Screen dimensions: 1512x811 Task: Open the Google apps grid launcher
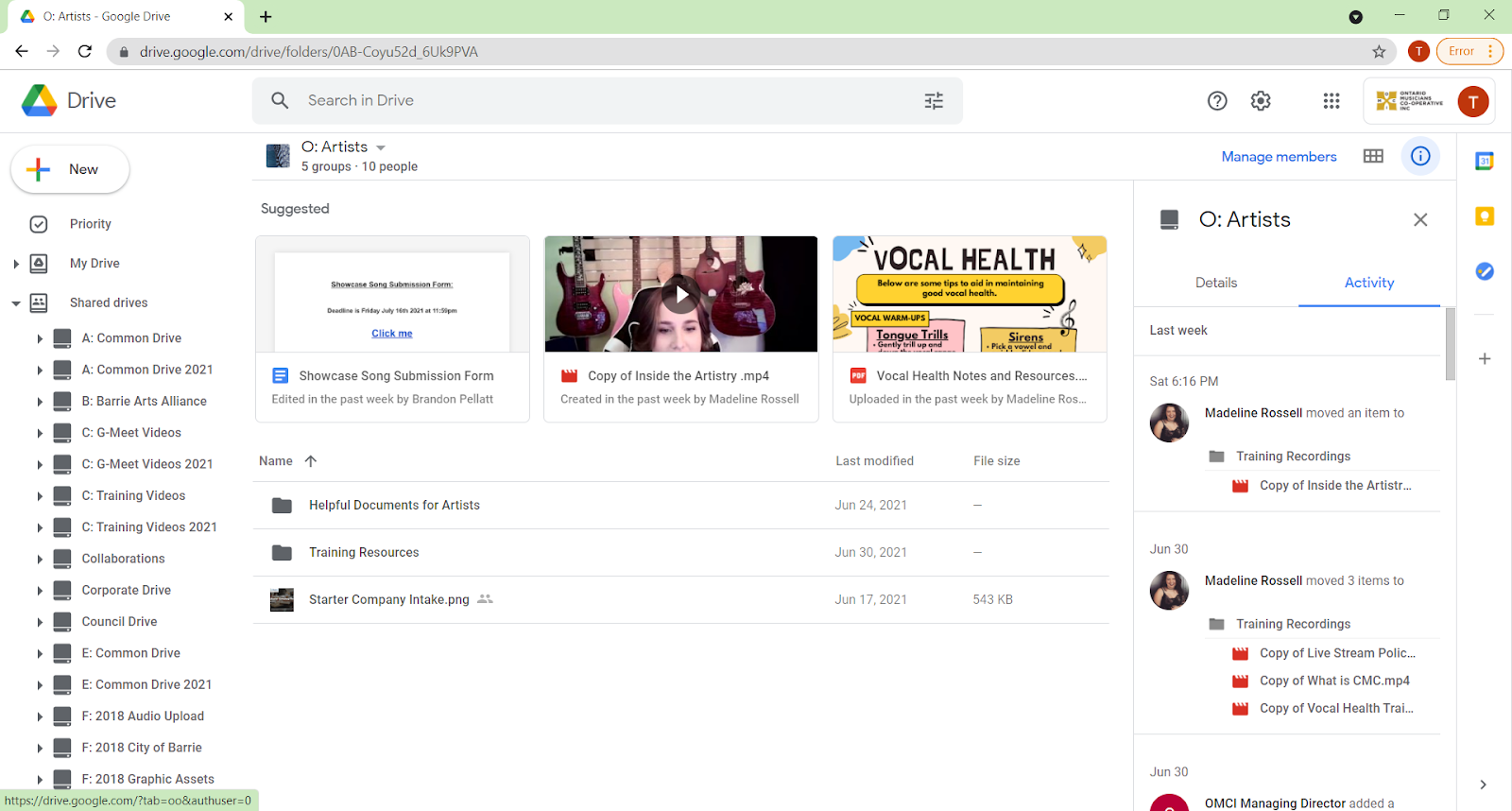pos(1332,100)
